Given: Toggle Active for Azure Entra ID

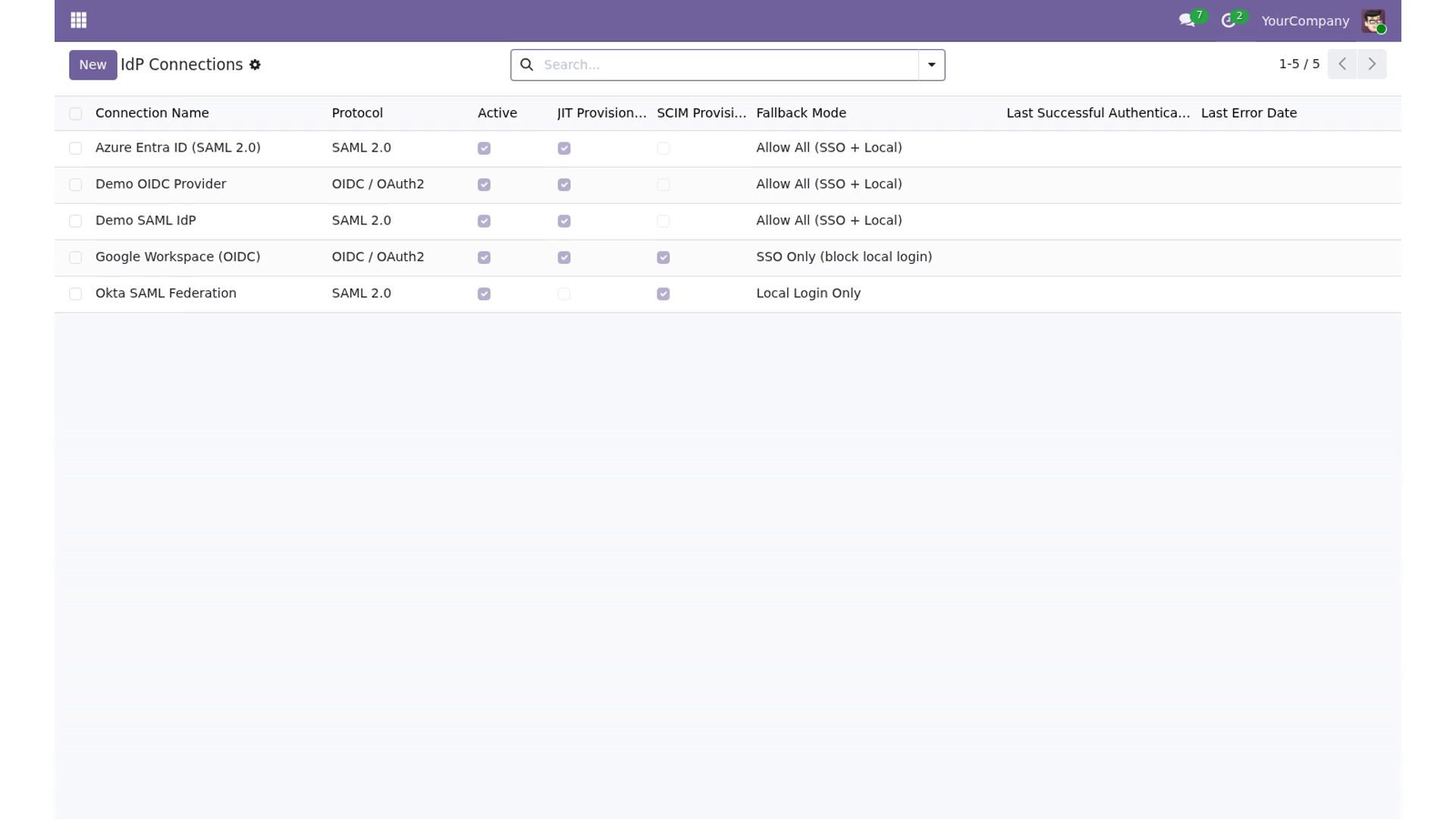Looking at the screenshot, I should (484, 149).
